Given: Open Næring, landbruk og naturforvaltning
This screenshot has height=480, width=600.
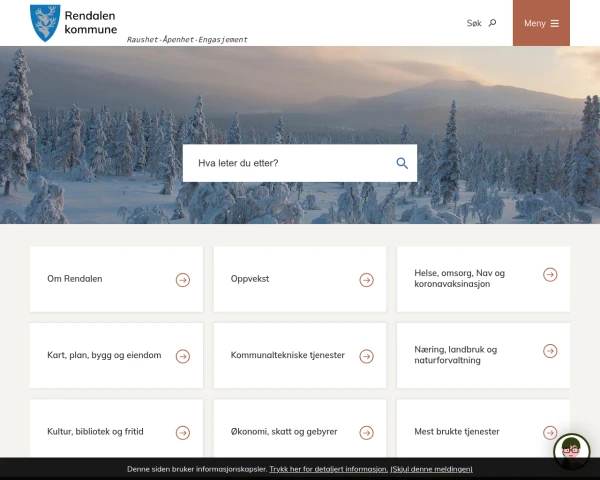Looking at the screenshot, I should 456,355.
